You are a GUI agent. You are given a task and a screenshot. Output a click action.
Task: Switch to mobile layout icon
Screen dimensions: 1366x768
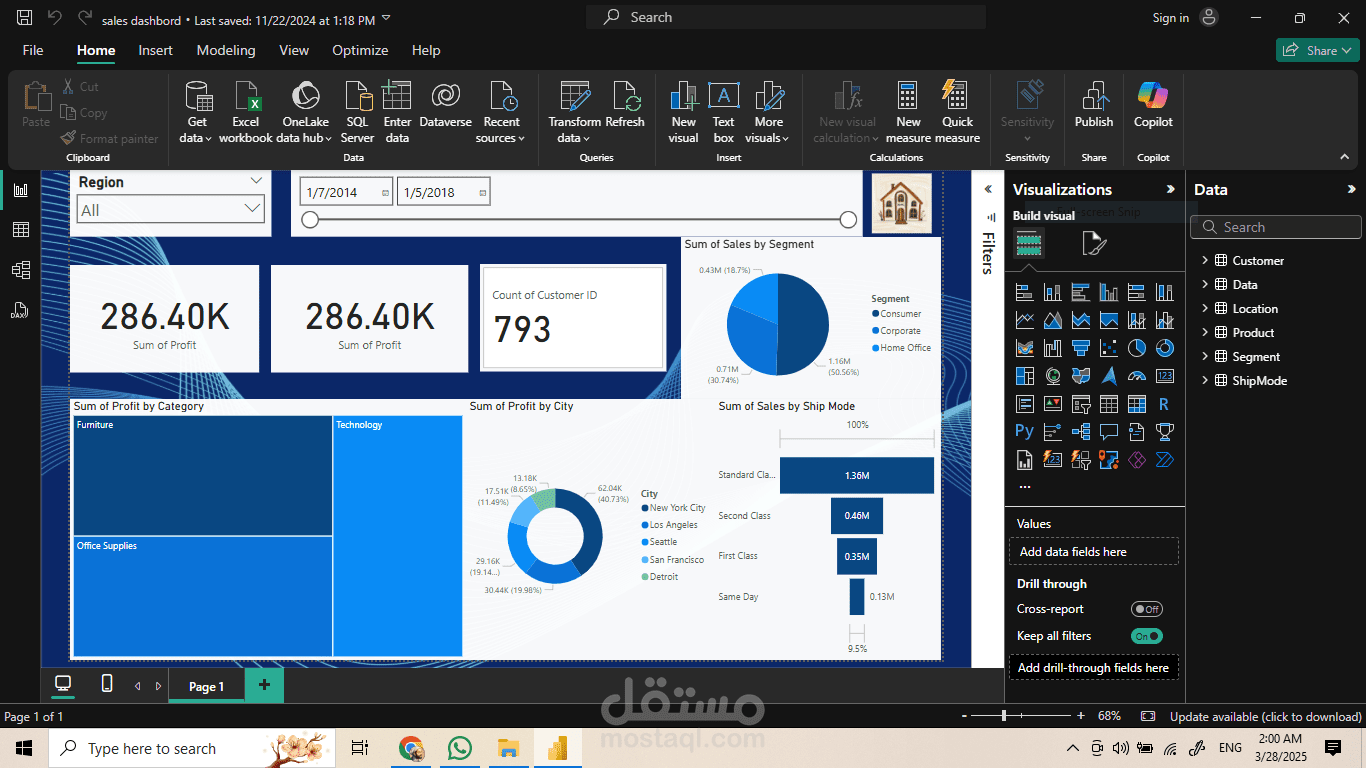[107, 683]
